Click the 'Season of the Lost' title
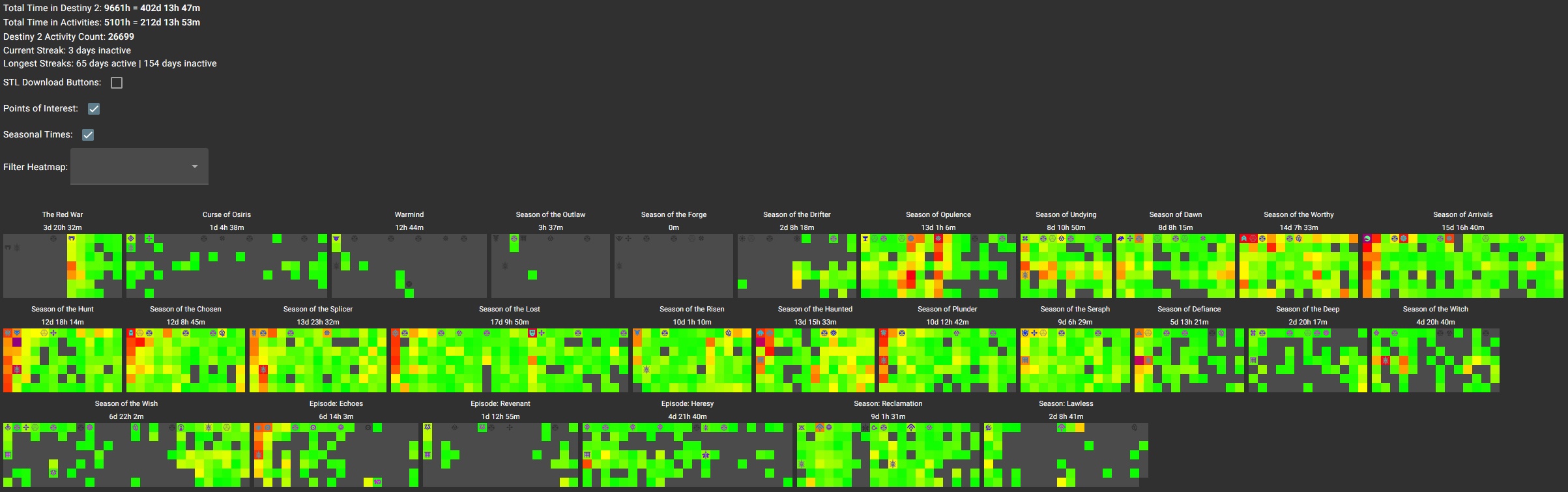The image size is (1568, 492). pos(510,309)
